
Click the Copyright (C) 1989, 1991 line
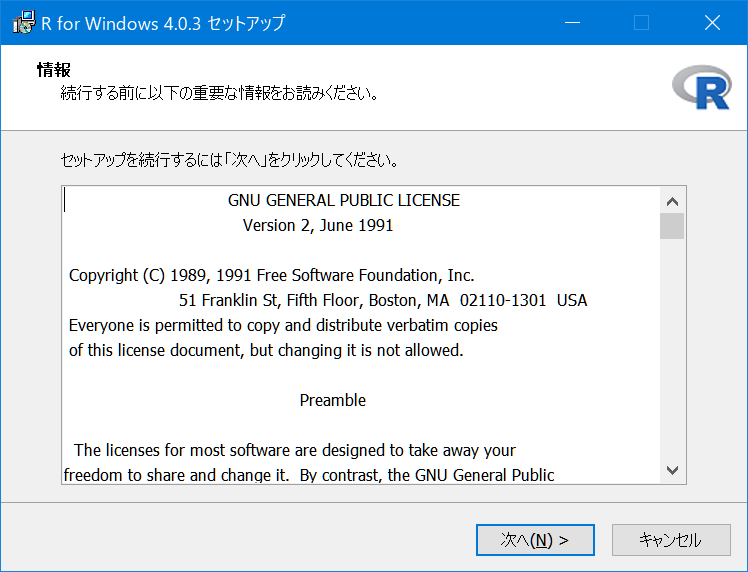tap(271, 275)
